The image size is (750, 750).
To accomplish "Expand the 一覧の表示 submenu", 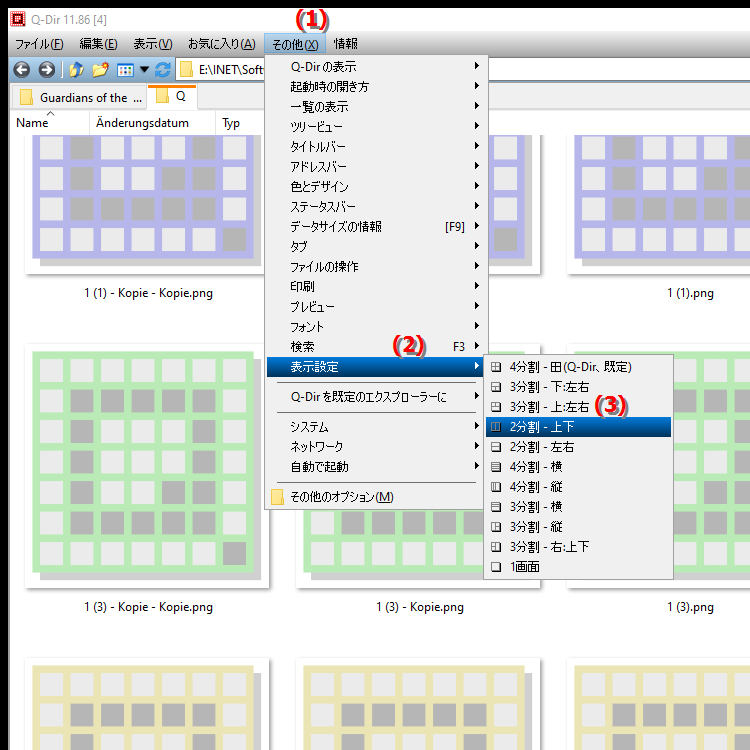I will point(377,107).
